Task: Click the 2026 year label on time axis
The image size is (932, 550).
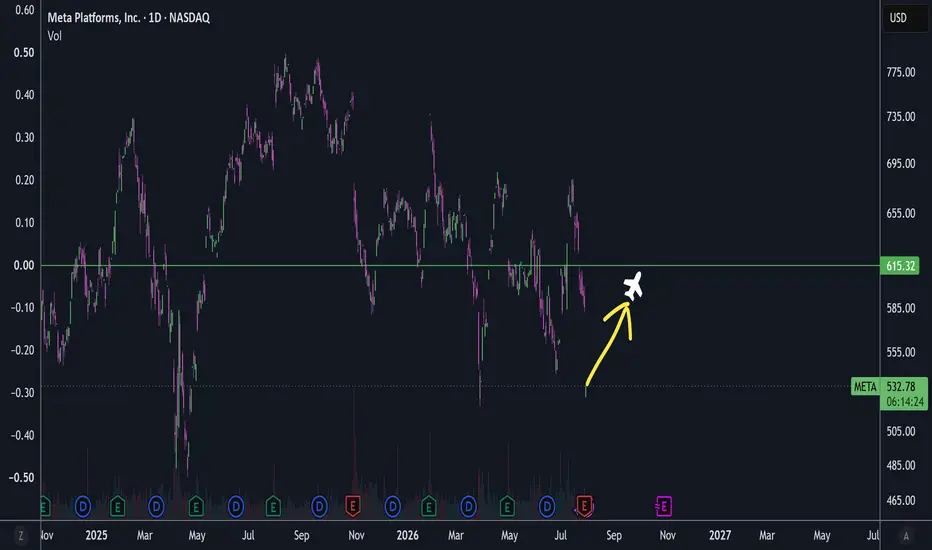Action: [407, 536]
